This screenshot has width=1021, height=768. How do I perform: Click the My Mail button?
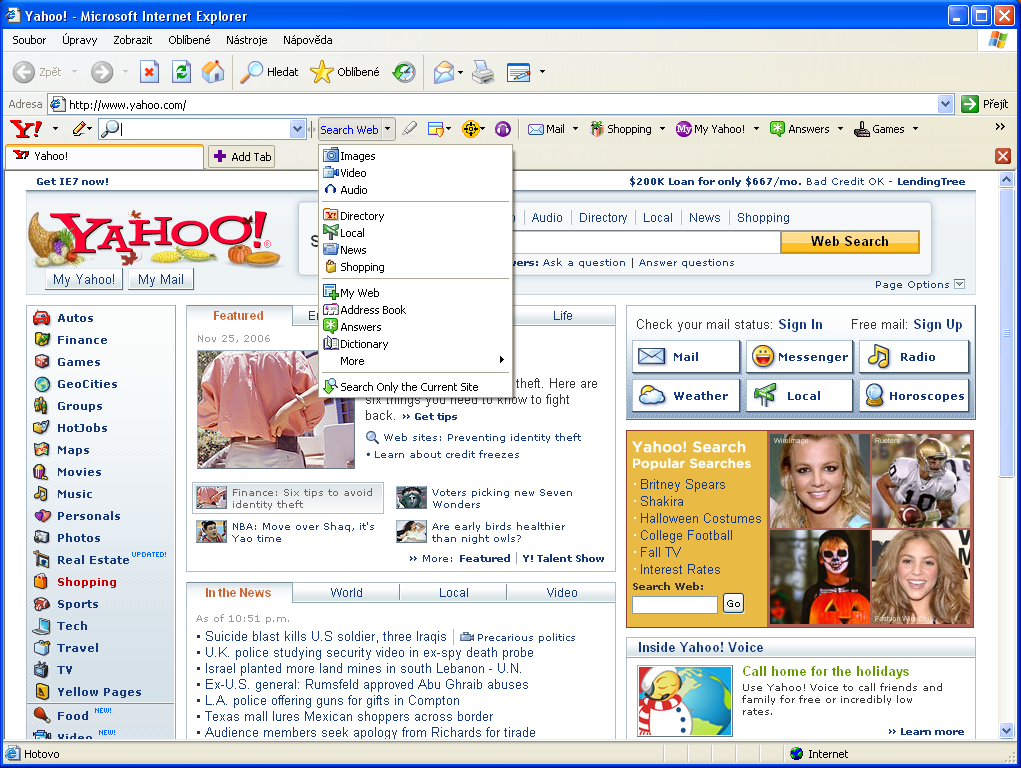[x=161, y=279]
